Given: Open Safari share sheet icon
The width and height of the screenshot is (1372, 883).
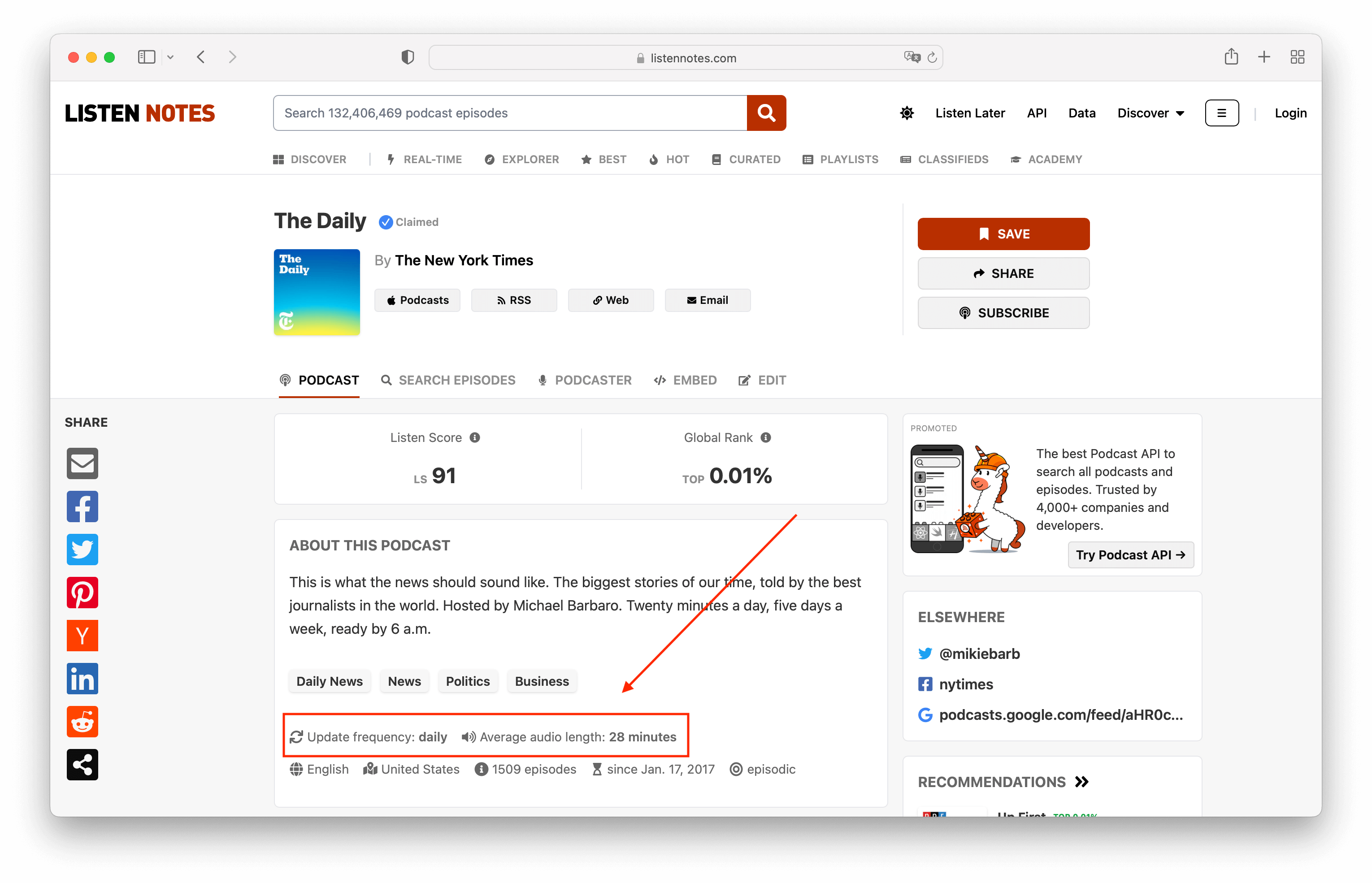Looking at the screenshot, I should pyautogui.click(x=1231, y=56).
